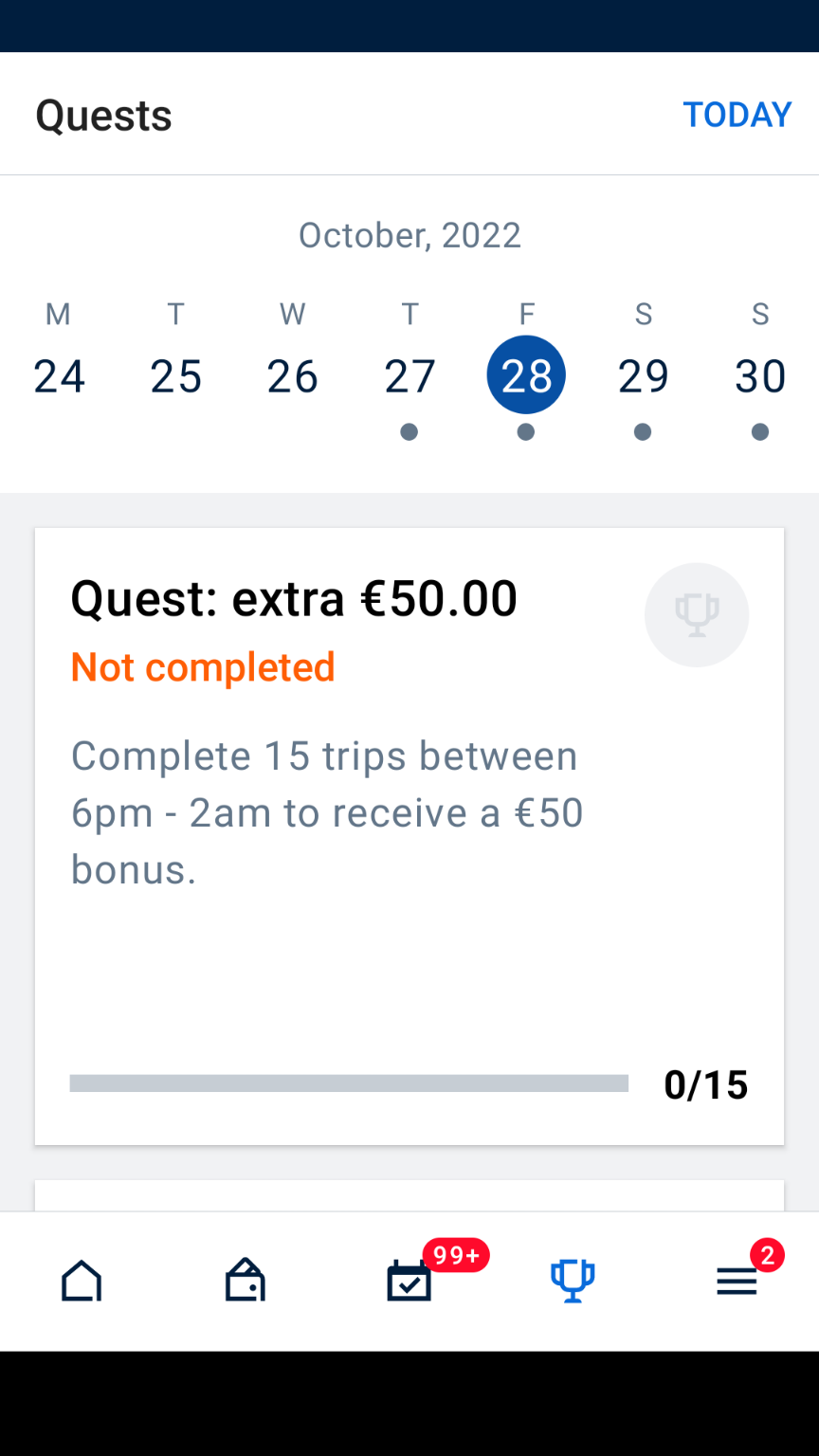Tap the 'Not completed' status label
Viewport: 819px width, 1456px height.
pyautogui.click(x=203, y=667)
